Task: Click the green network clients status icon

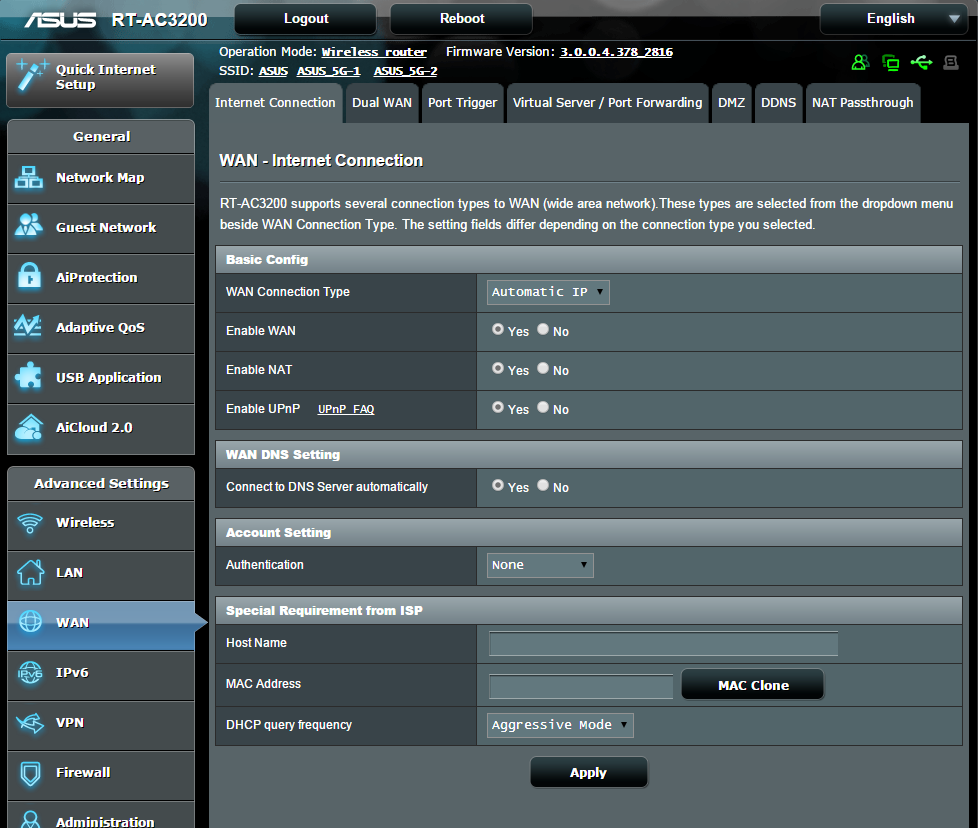Action: click(x=891, y=62)
